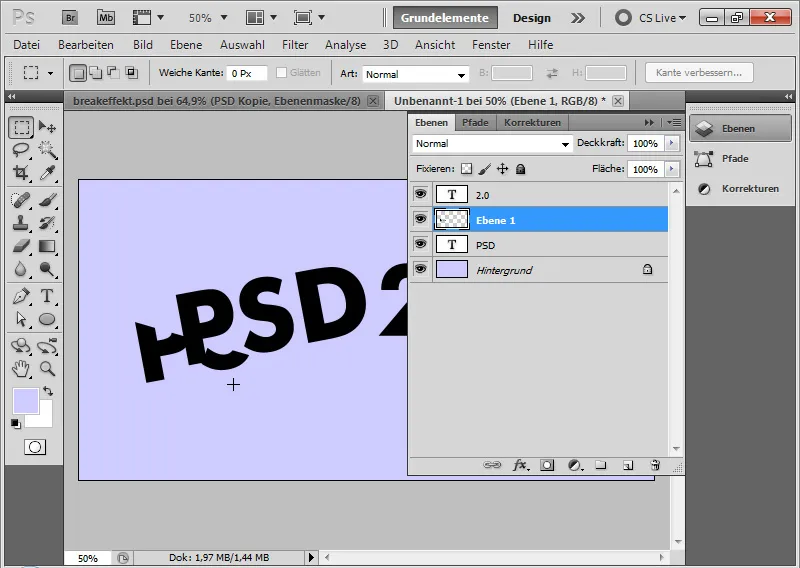Image resolution: width=800 pixels, height=568 pixels.
Task: Switch to breakeffekt.psd document tab
Action: click(x=216, y=101)
